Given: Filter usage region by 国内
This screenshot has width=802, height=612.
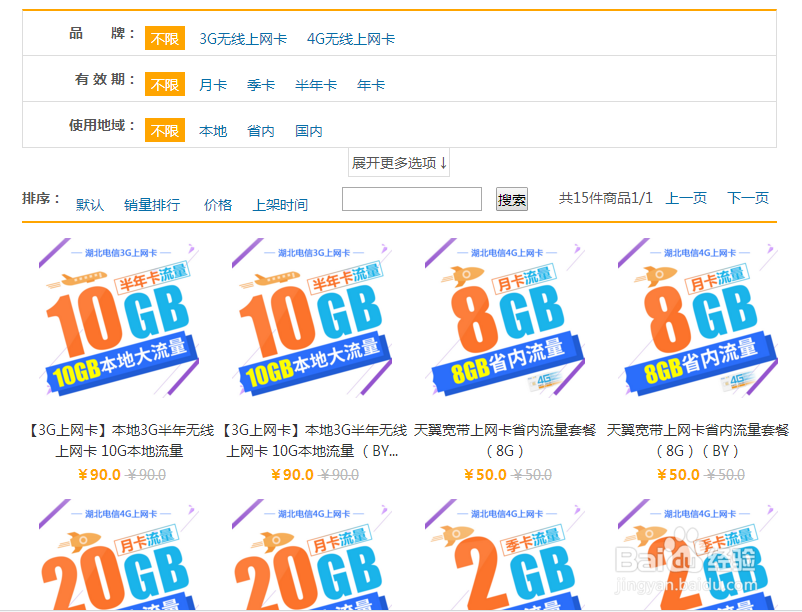Looking at the screenshot, I should click(x=309, y=131).
